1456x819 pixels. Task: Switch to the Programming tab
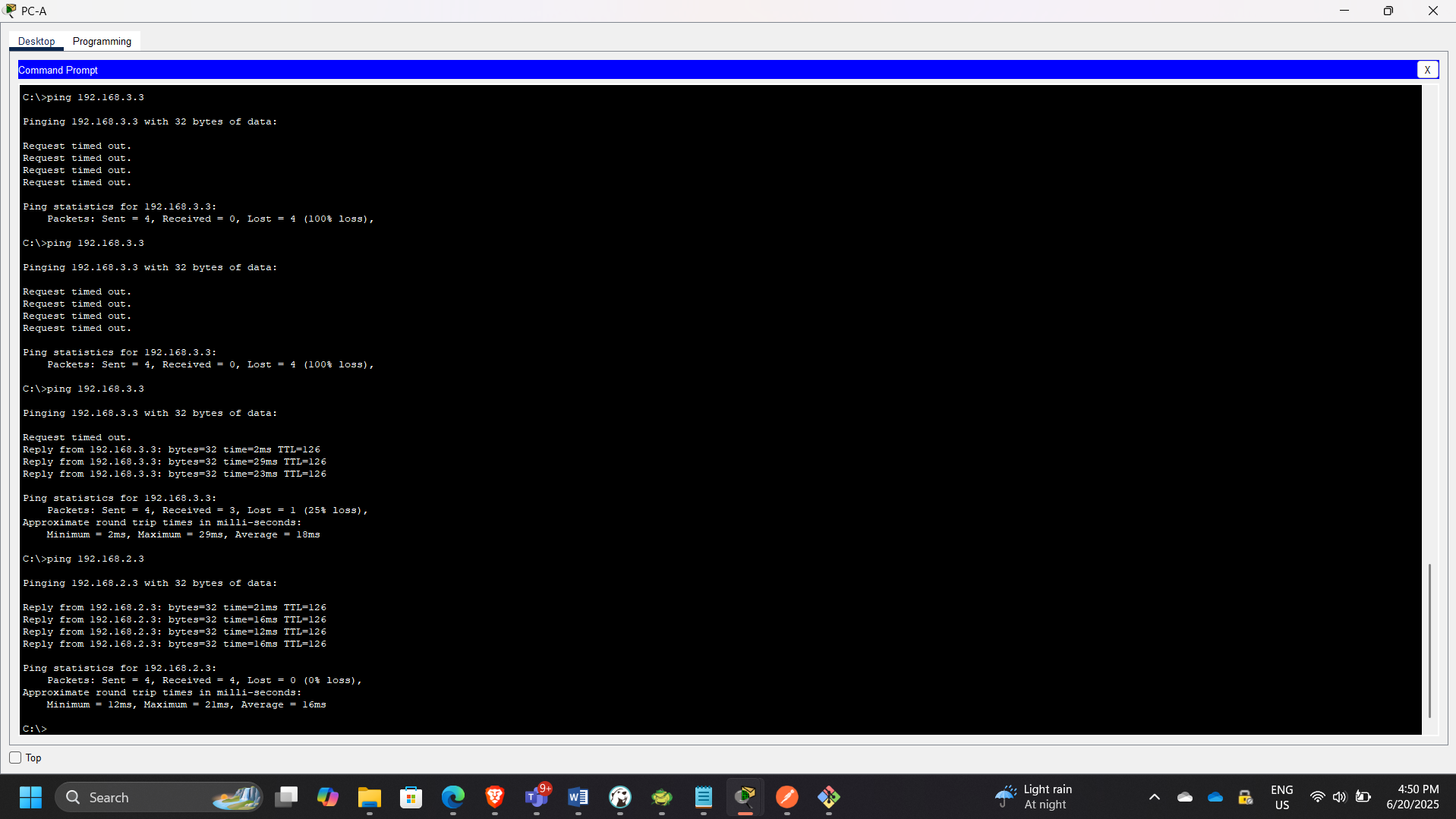102,41
